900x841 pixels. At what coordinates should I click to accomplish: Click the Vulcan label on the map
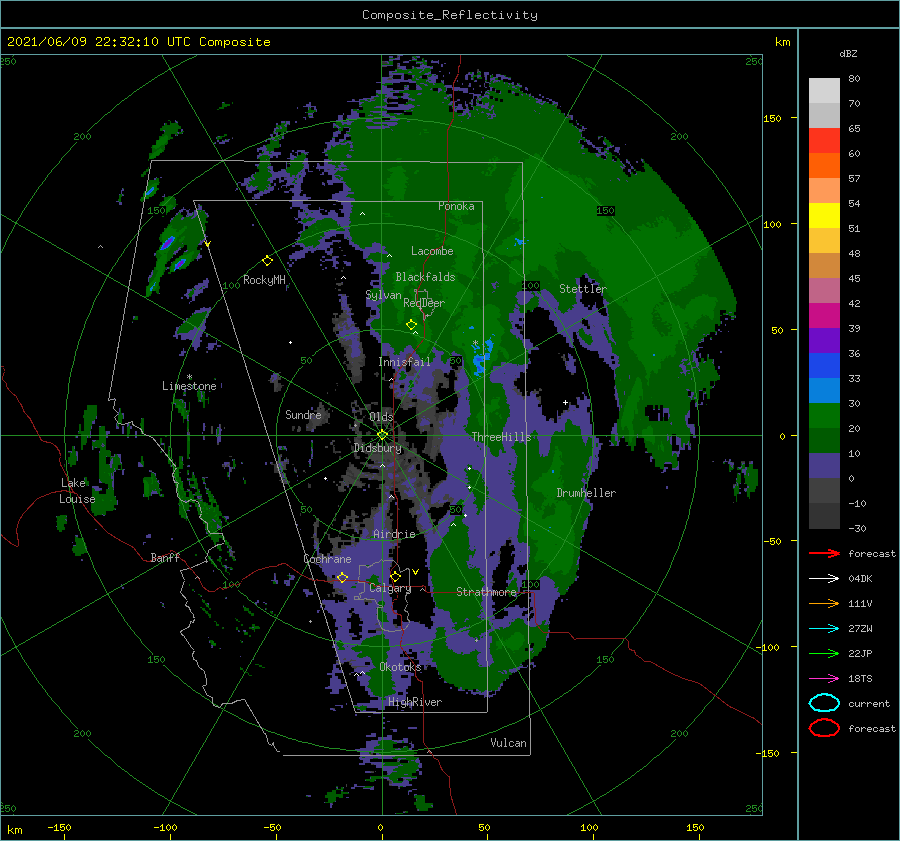(509, 743)
